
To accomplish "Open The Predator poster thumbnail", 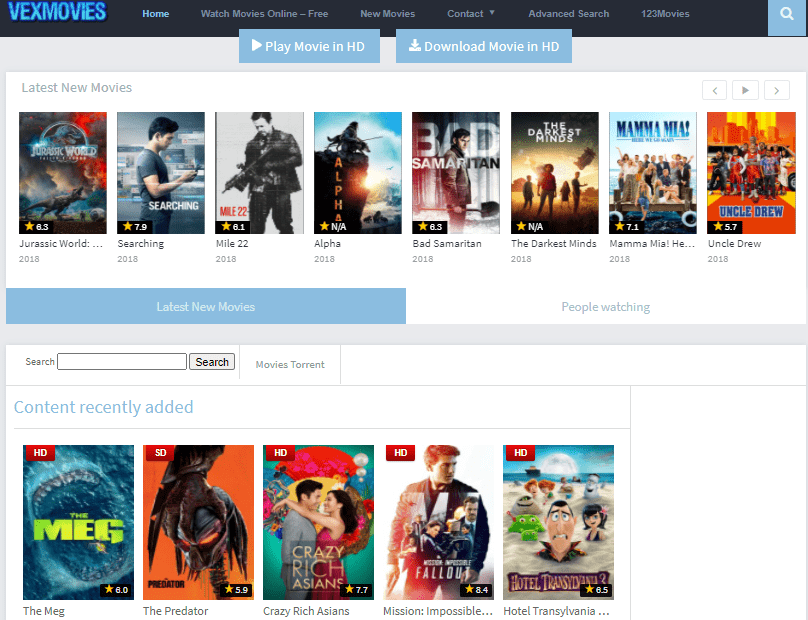I will (198, 522).
